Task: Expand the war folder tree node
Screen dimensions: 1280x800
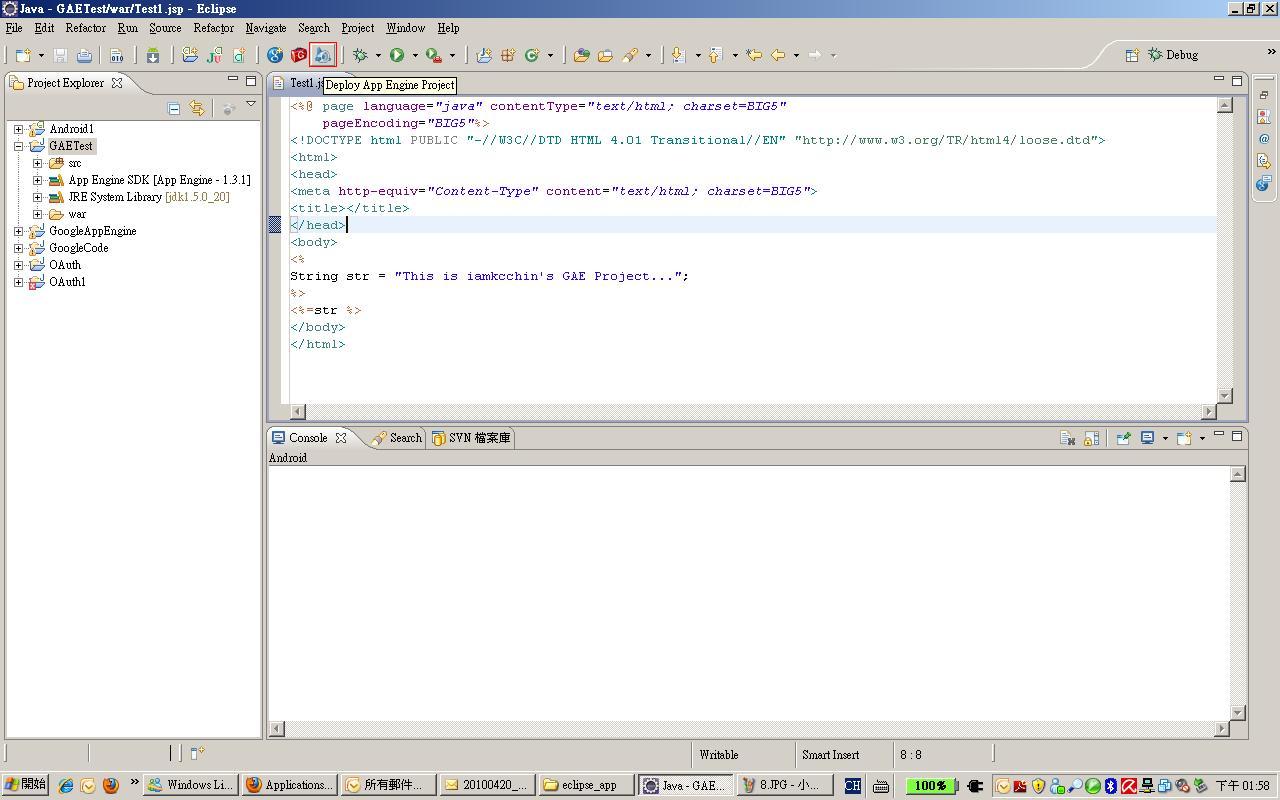Action: [x=38, y=214]
